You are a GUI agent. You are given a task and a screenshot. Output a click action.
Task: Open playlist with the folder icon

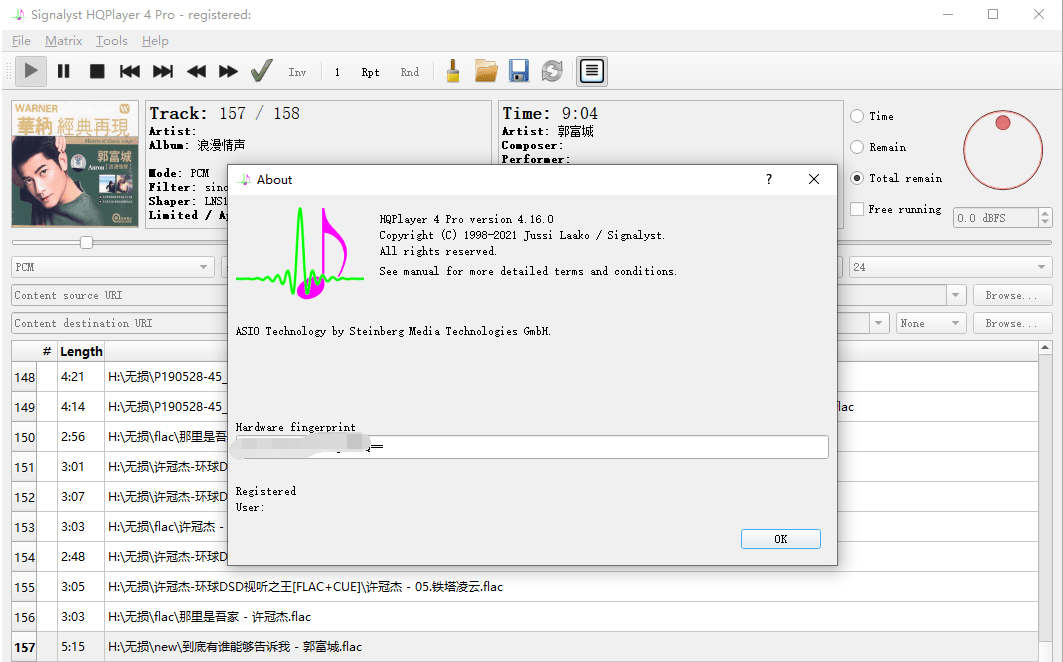pyautogui.click(x=486, y=71)
